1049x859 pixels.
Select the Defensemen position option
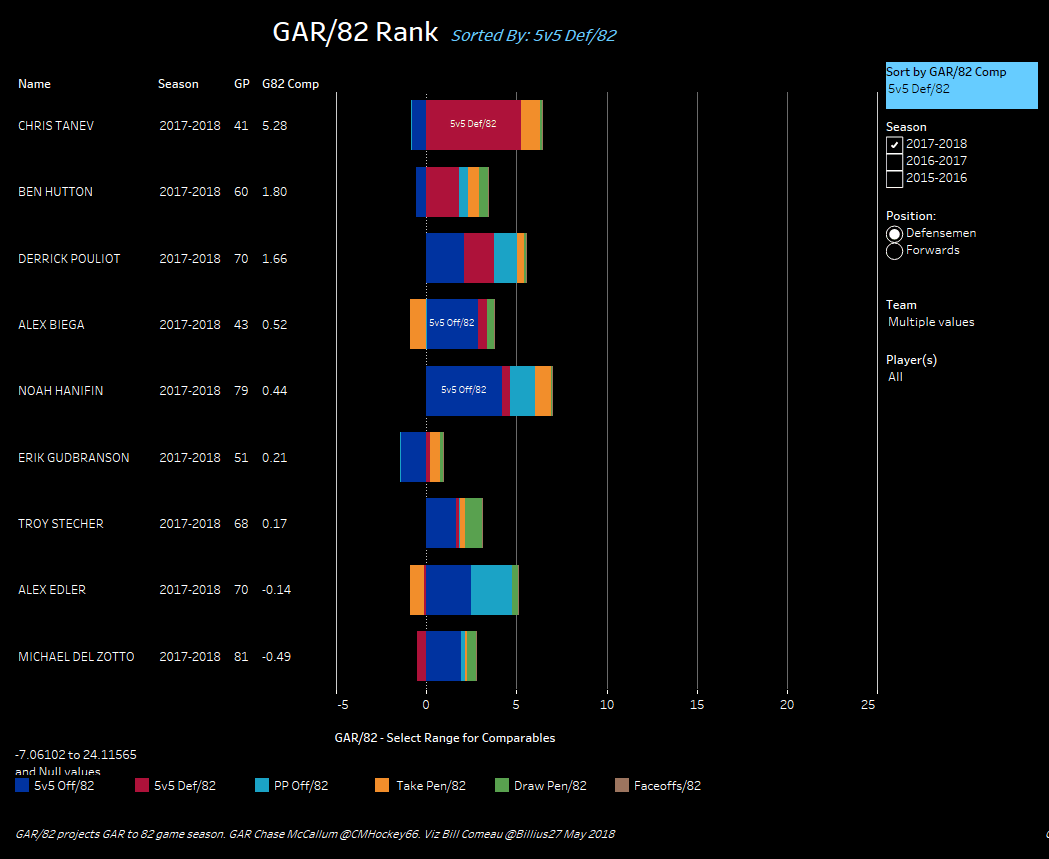[894, 233]
